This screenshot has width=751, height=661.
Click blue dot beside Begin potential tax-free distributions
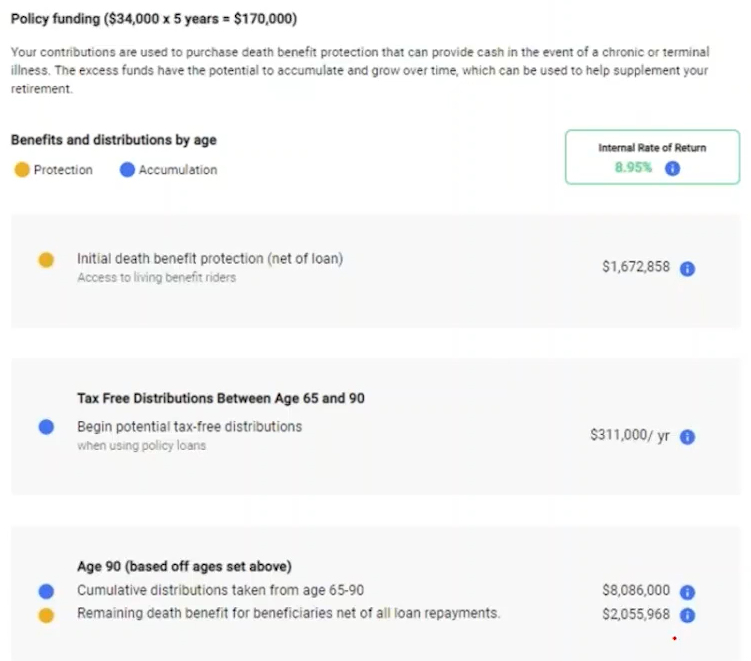(x=46, y=427)
